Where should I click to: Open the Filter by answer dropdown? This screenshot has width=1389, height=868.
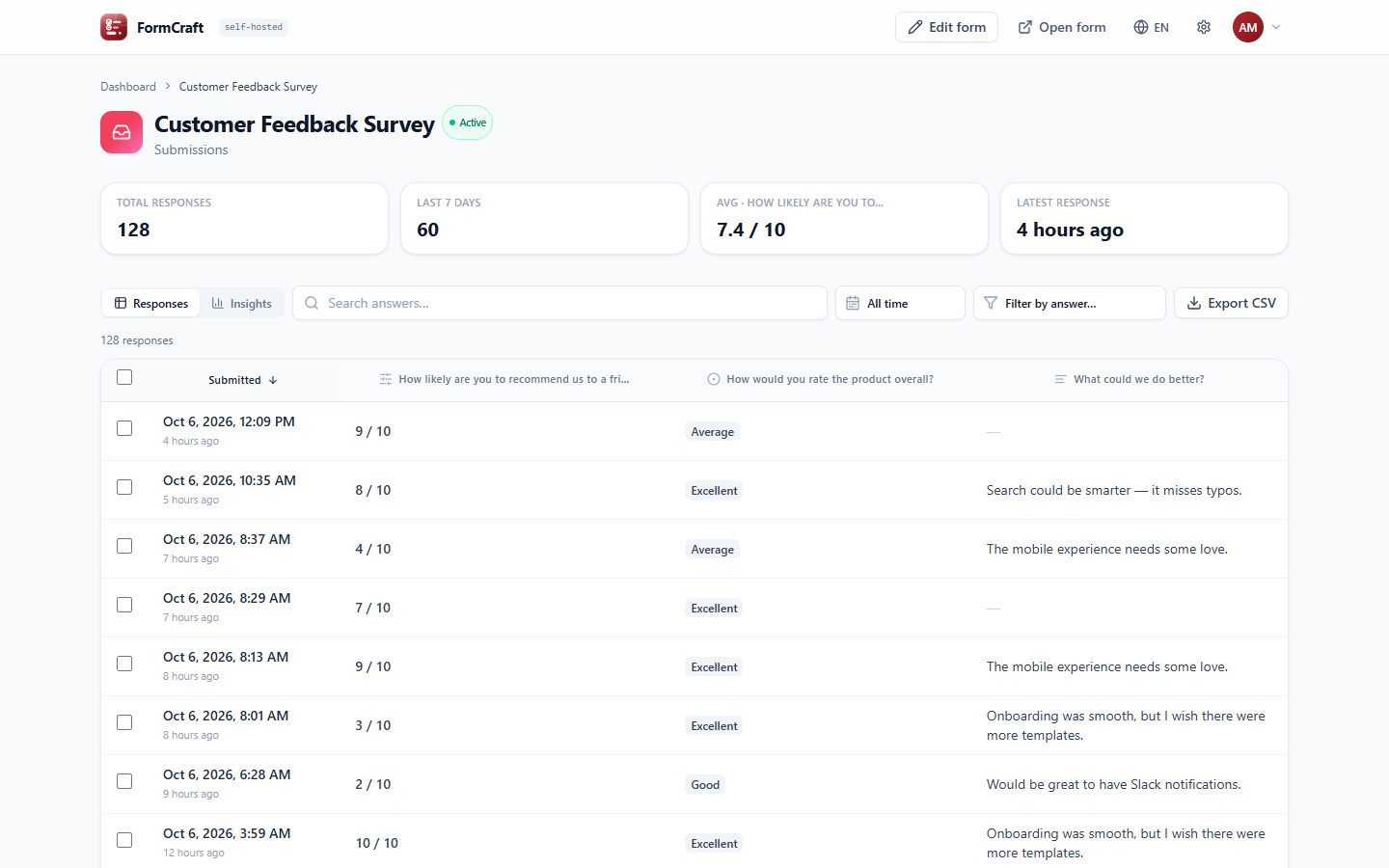(x=1070, y=303)
